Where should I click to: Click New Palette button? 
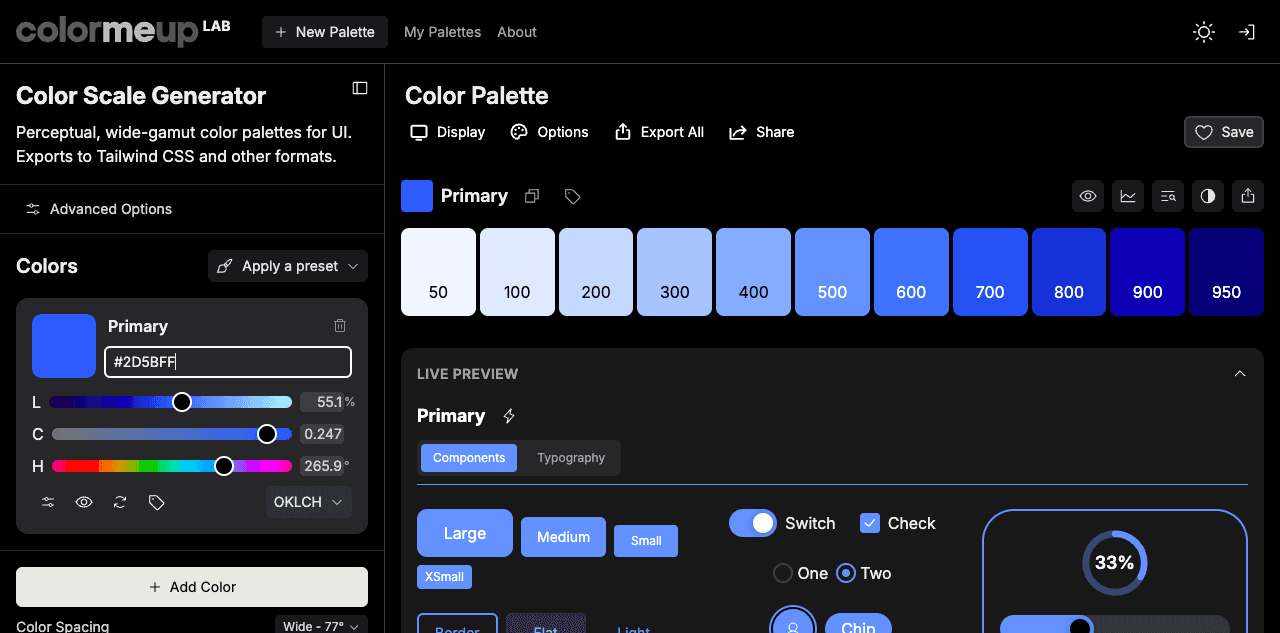coord(325,32)
